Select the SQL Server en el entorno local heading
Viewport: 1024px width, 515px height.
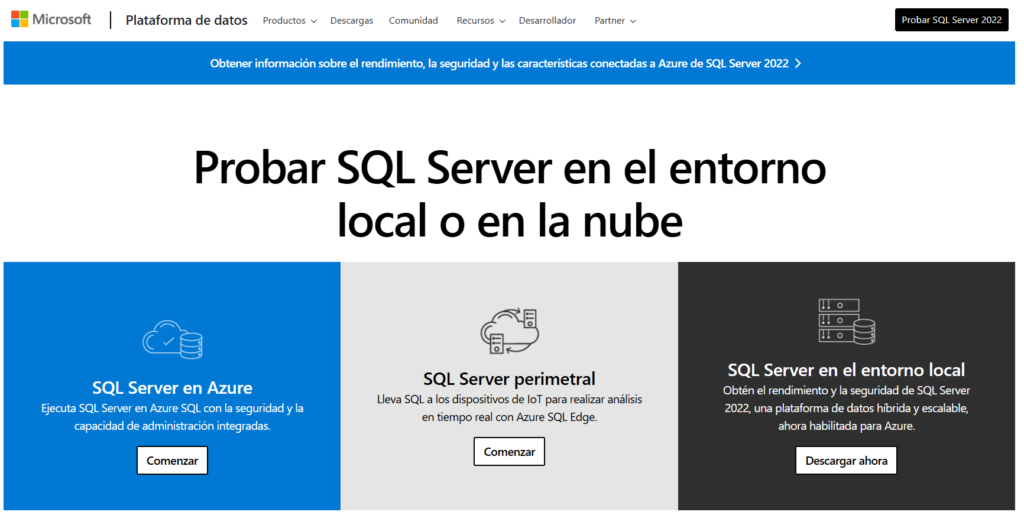pyautogui.click(x=846, y=370)
